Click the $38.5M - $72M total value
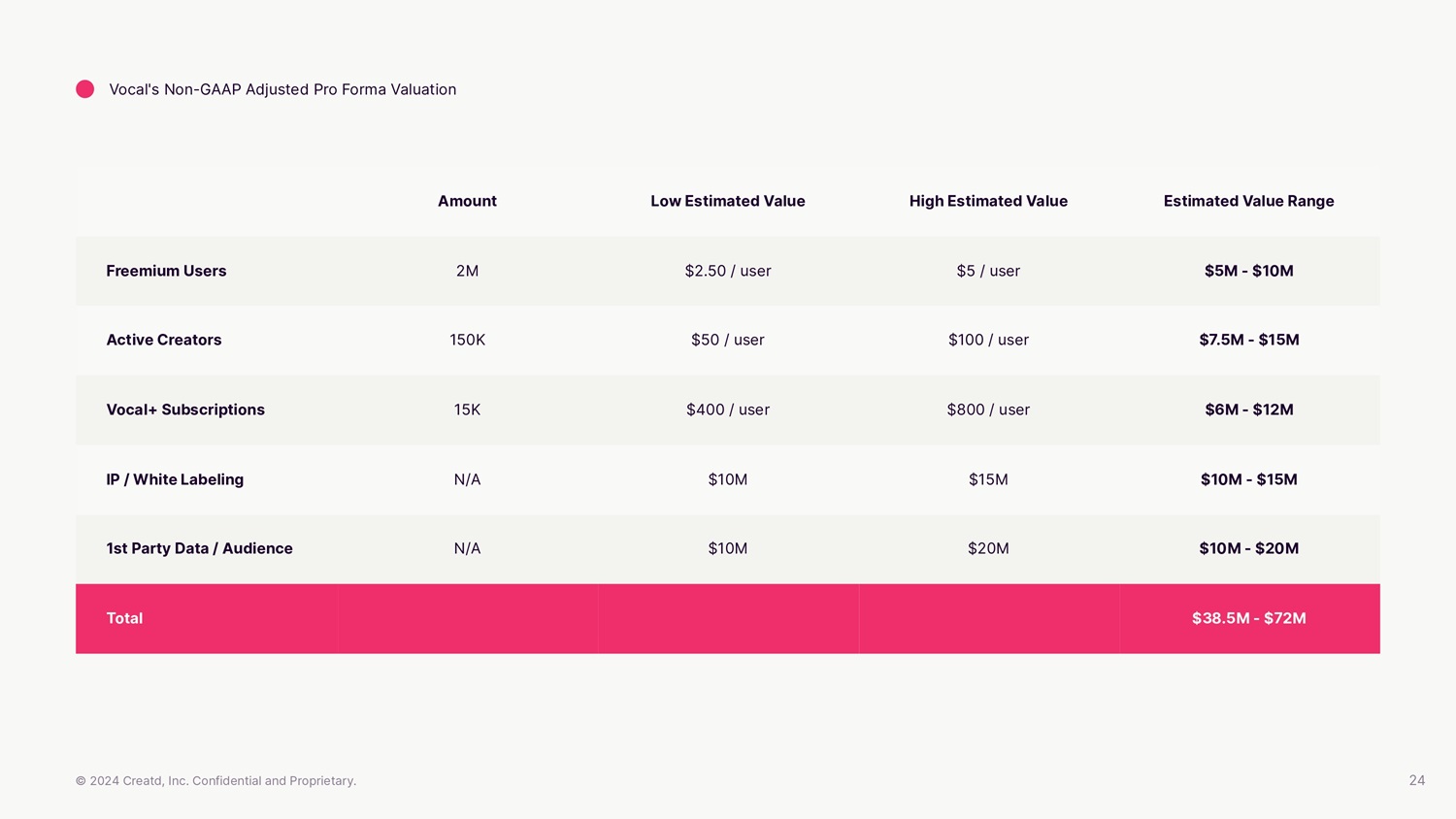The height and width of the screenshot is (819, 1456). pos(1248,618)
